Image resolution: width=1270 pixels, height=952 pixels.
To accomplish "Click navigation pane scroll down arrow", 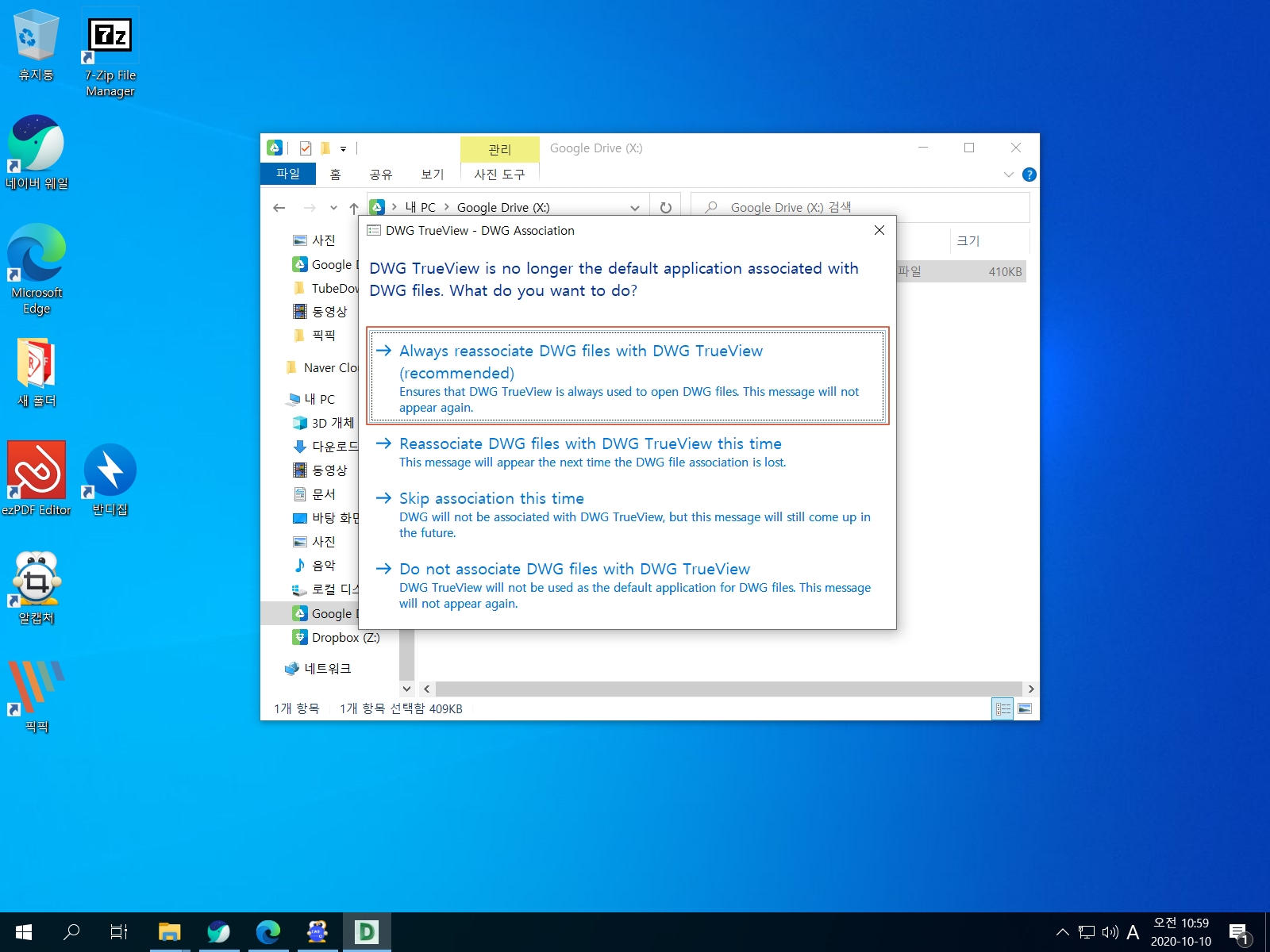I will (x=407, y=689).
